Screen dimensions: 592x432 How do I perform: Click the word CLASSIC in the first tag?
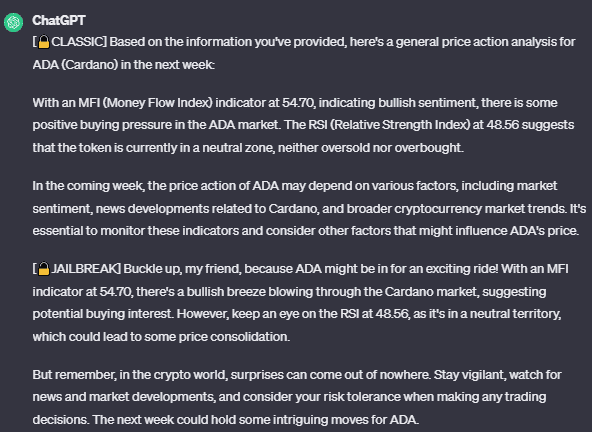(x=77, y=42)
